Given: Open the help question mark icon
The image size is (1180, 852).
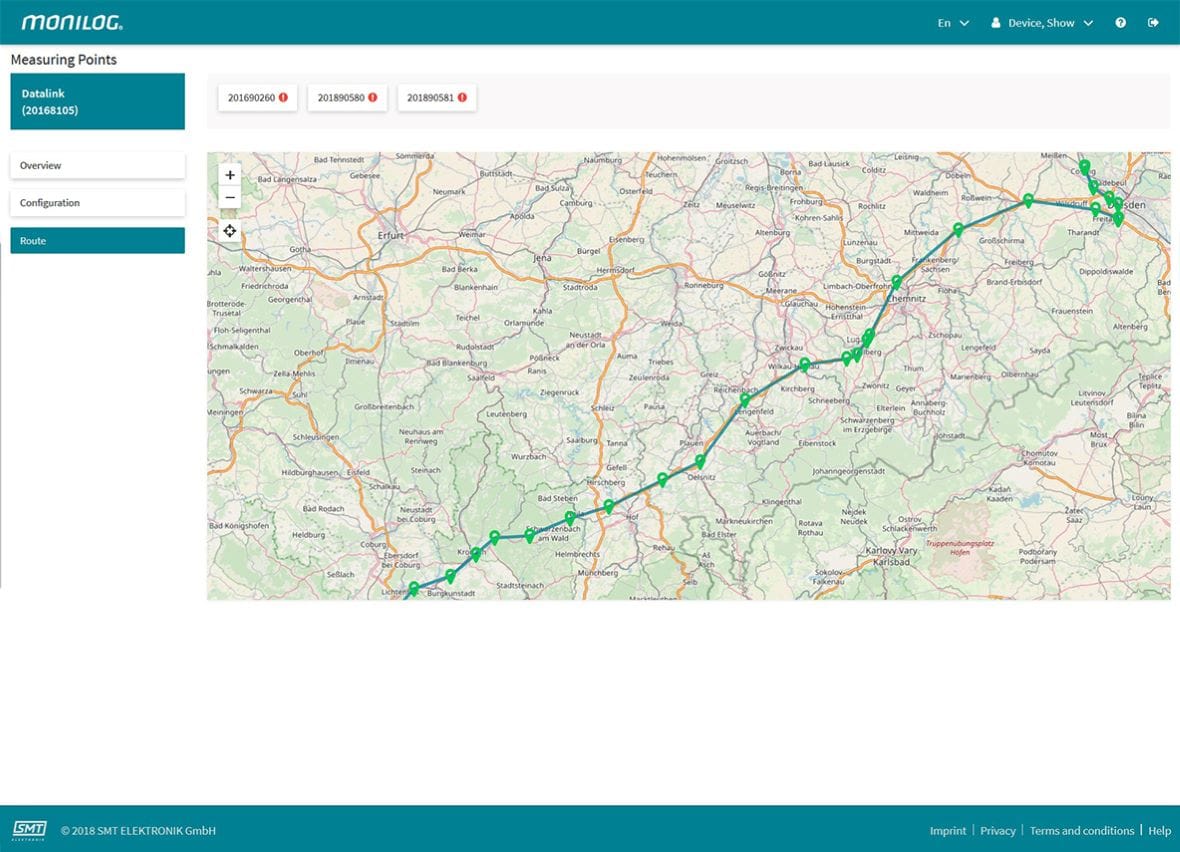Looking at the screenshot, I should coord(1121,23).
